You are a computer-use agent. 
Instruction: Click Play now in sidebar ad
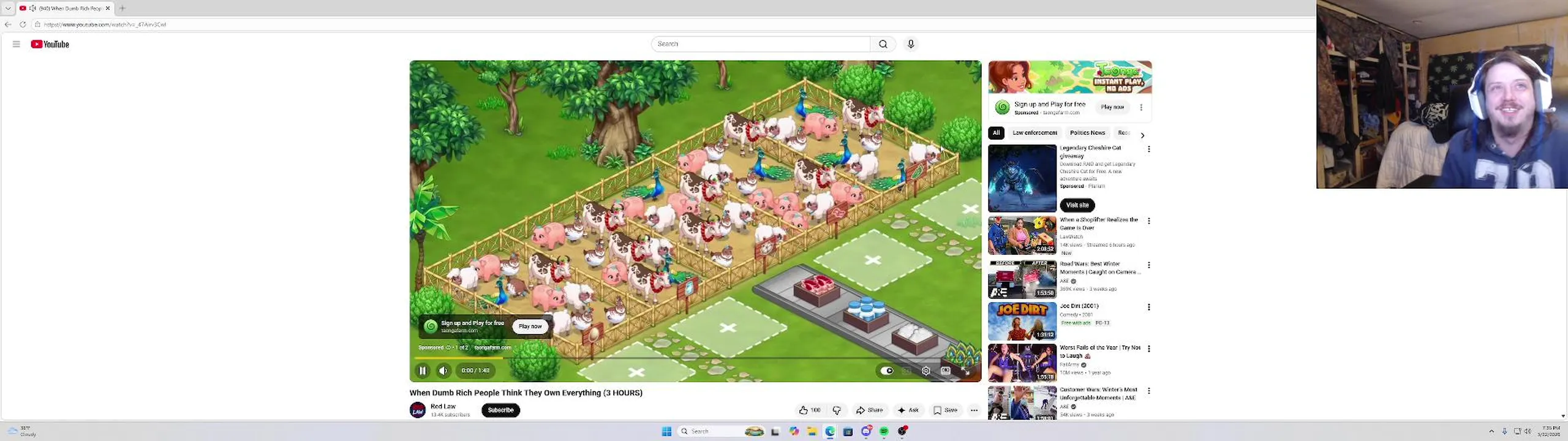tap(1112, 107)
